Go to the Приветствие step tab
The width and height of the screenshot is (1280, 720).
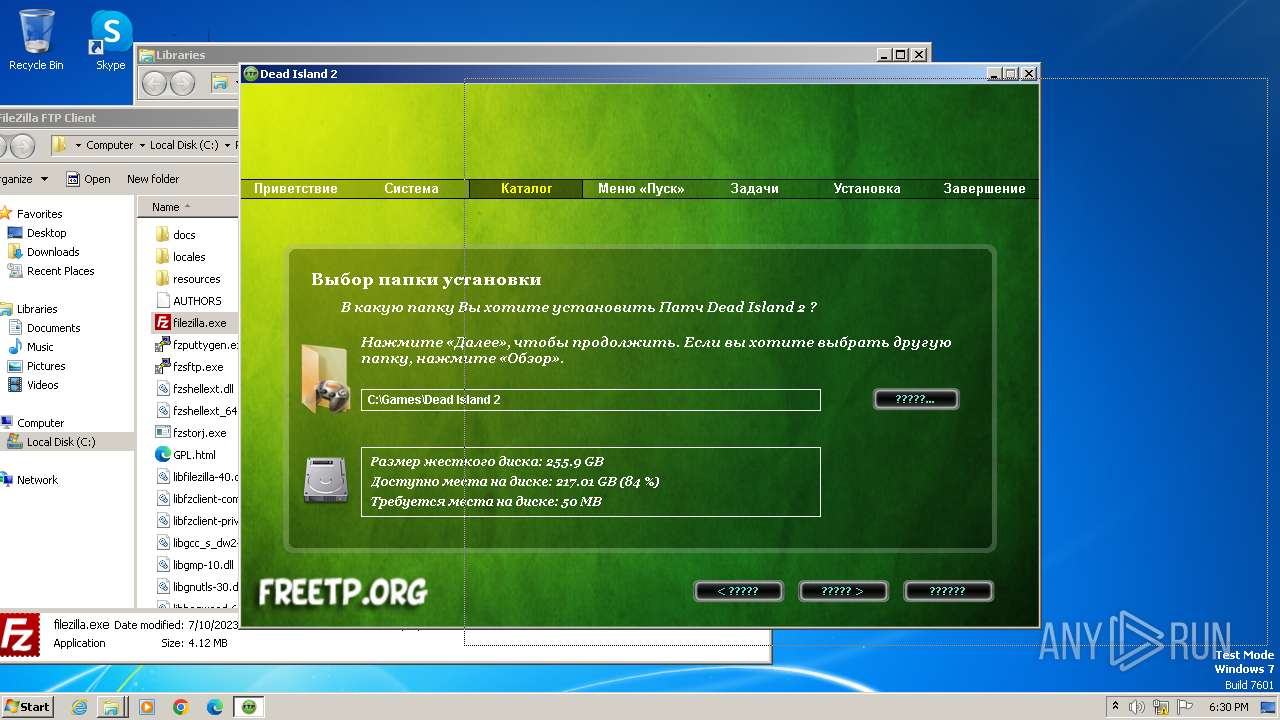tap(296, 188)
